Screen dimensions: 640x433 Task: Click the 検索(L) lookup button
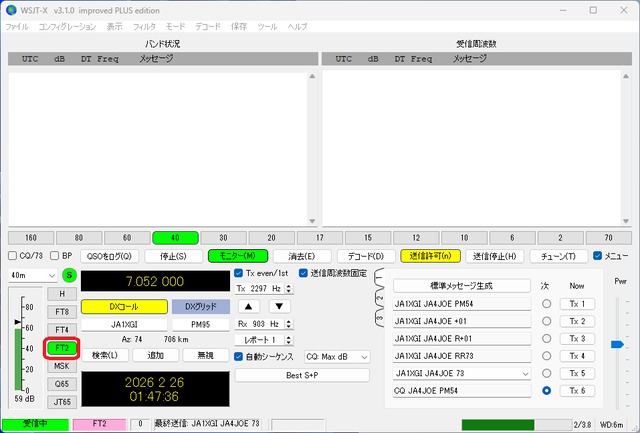tap(105, 355)
